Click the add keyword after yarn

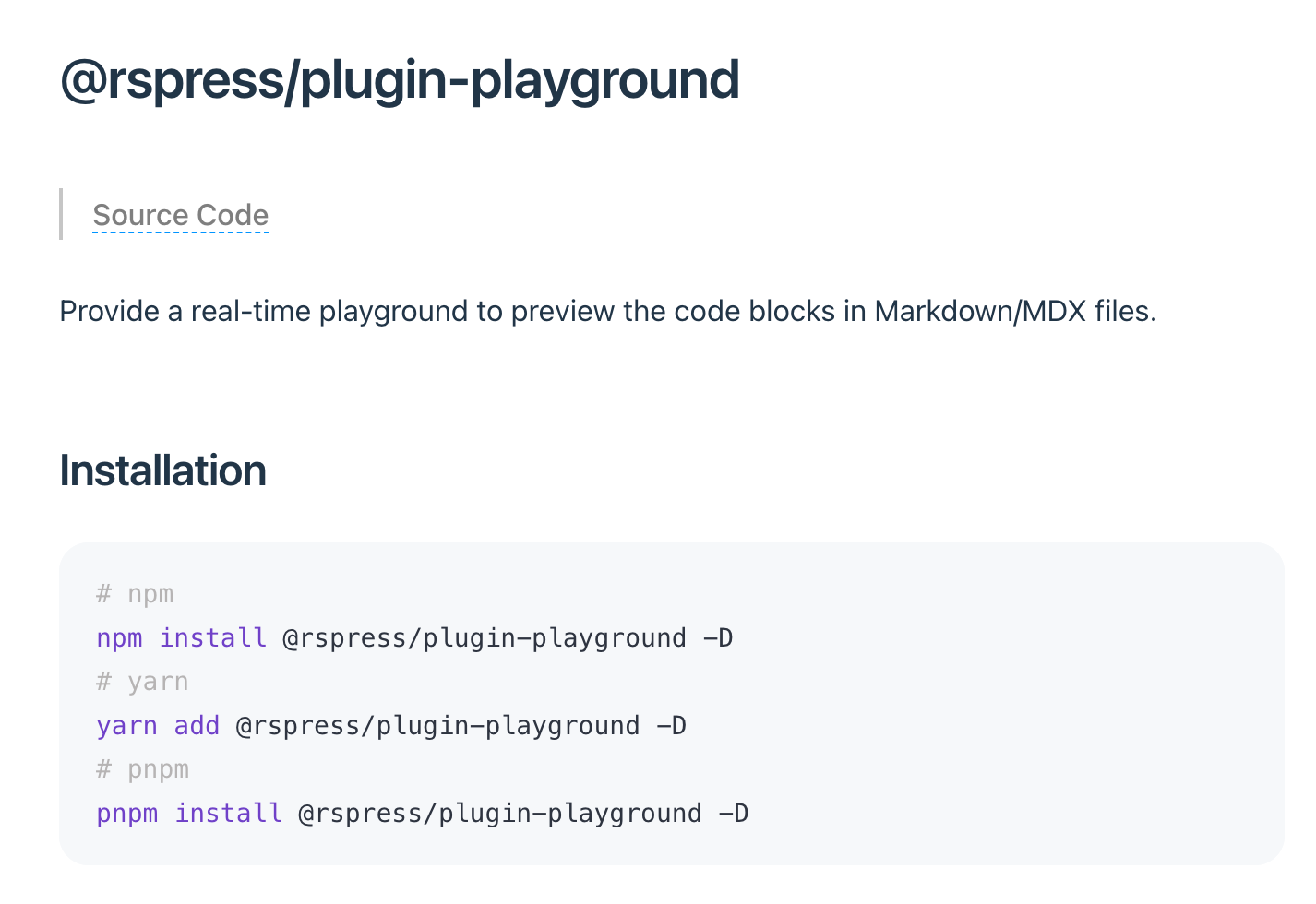click(197, 725)
